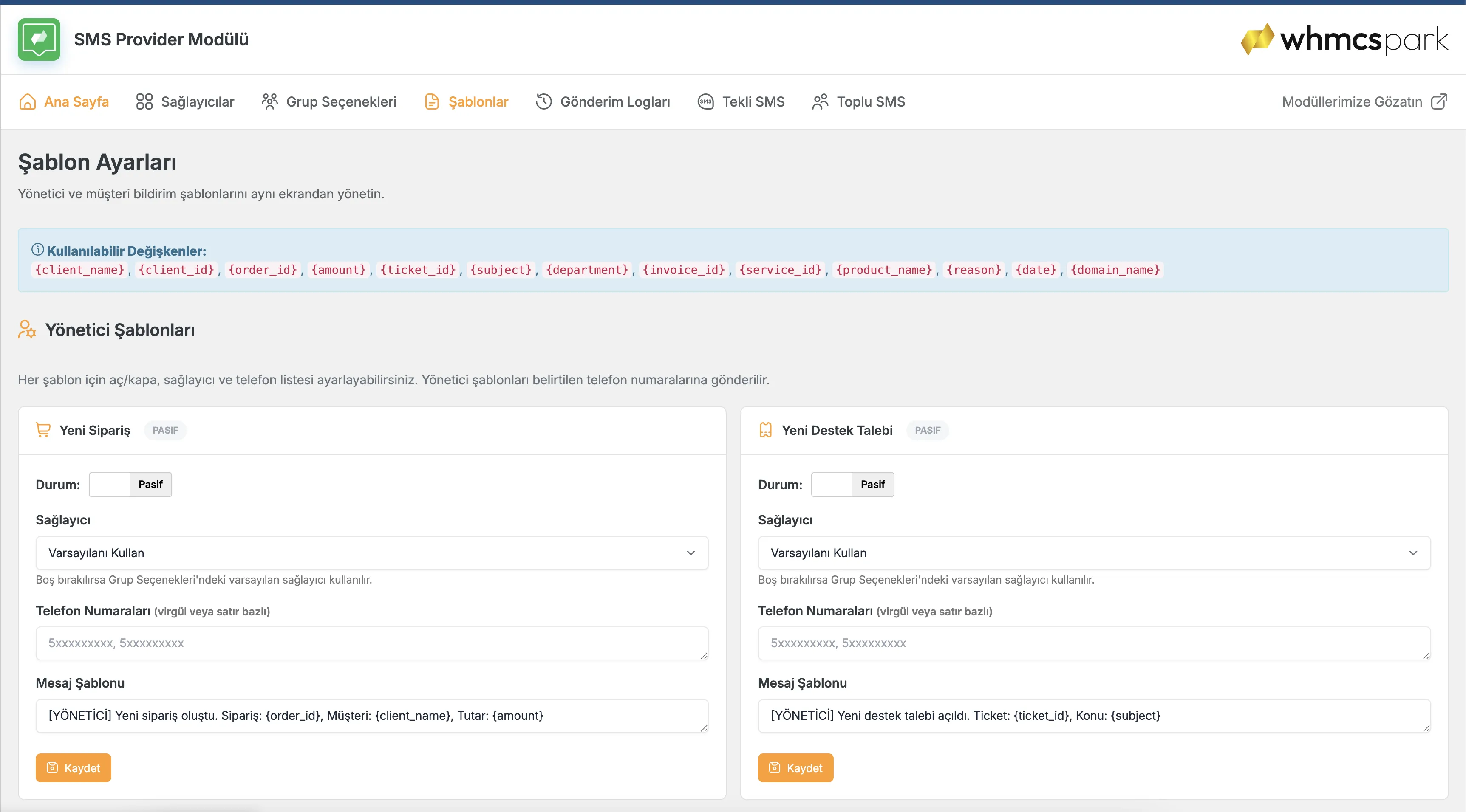Click the Yönetici Şablonları user-gear icon
This screenshot has height=812, width=1466.
tap(27, 329)
